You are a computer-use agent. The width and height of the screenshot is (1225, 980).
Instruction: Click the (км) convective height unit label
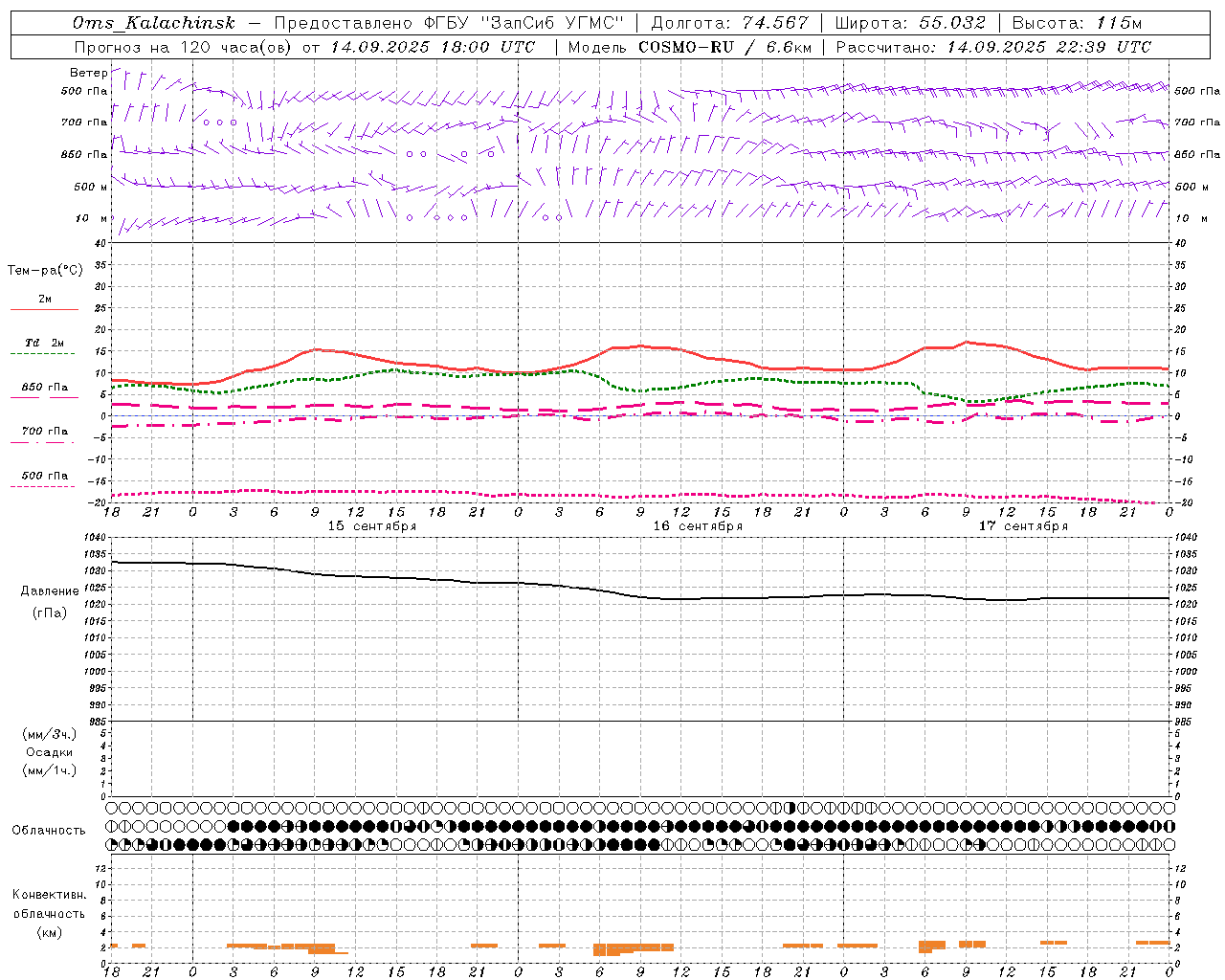pos(49,932)
